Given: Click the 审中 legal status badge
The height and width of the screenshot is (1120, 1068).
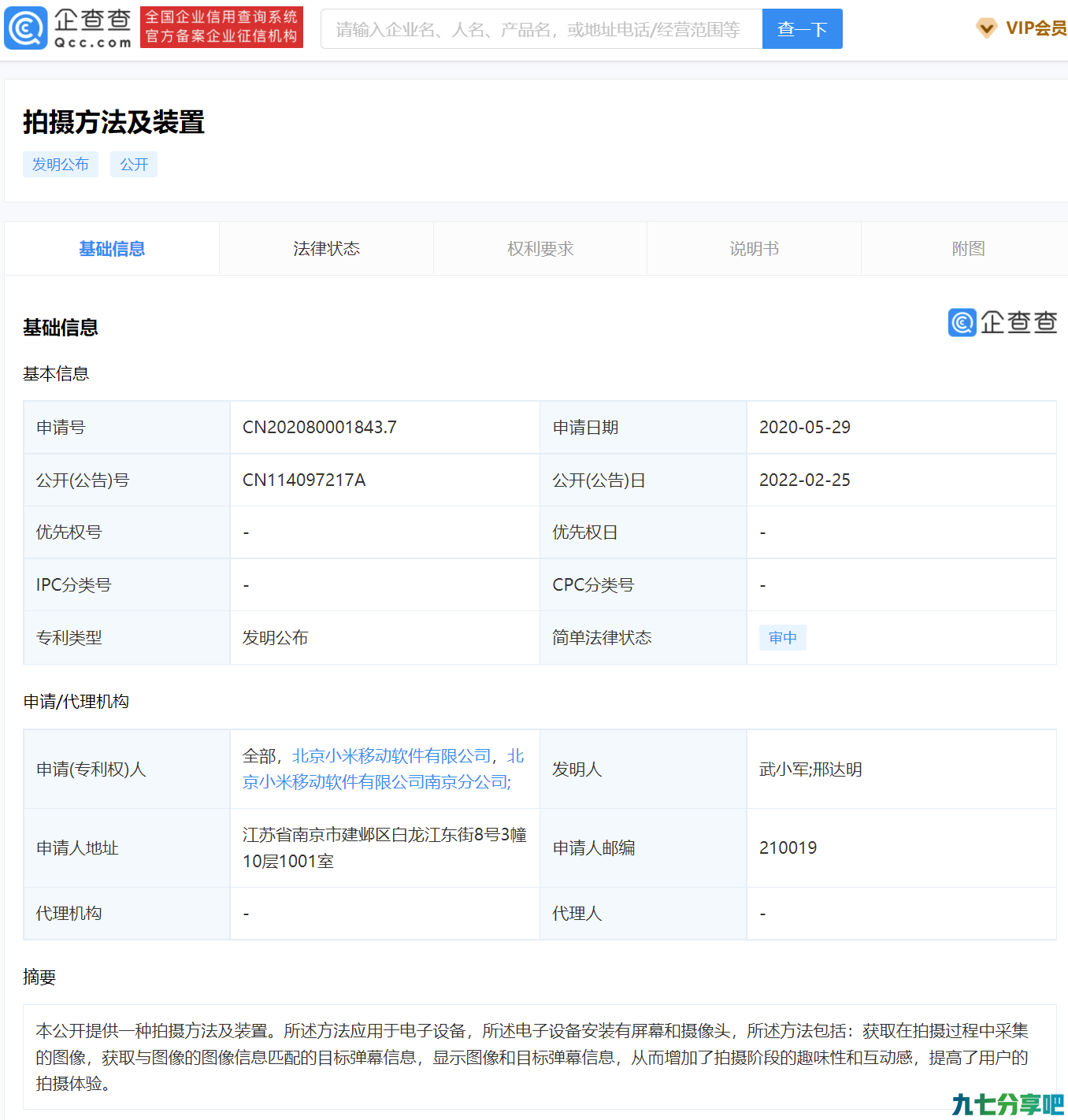Looking at the screenshot, I should [x=782, y=638].
